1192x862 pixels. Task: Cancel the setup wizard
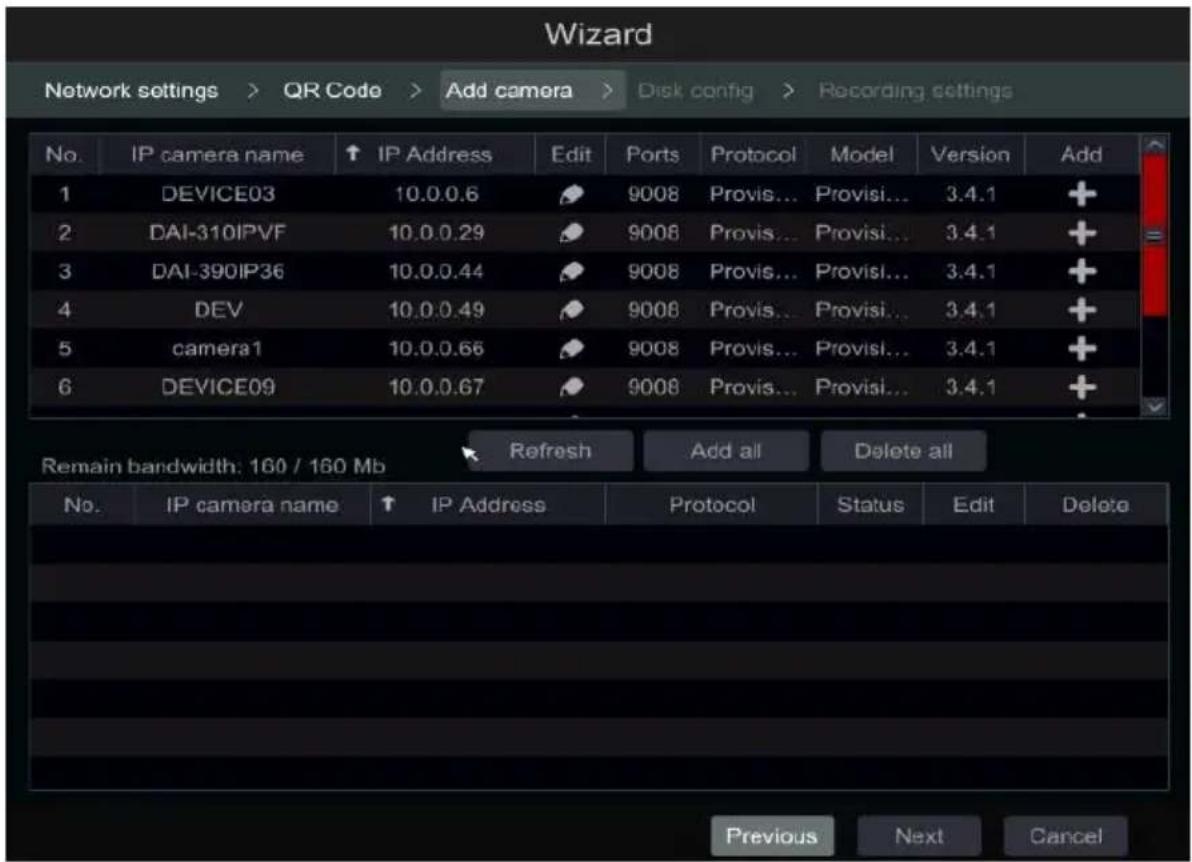coord(1066,836)
